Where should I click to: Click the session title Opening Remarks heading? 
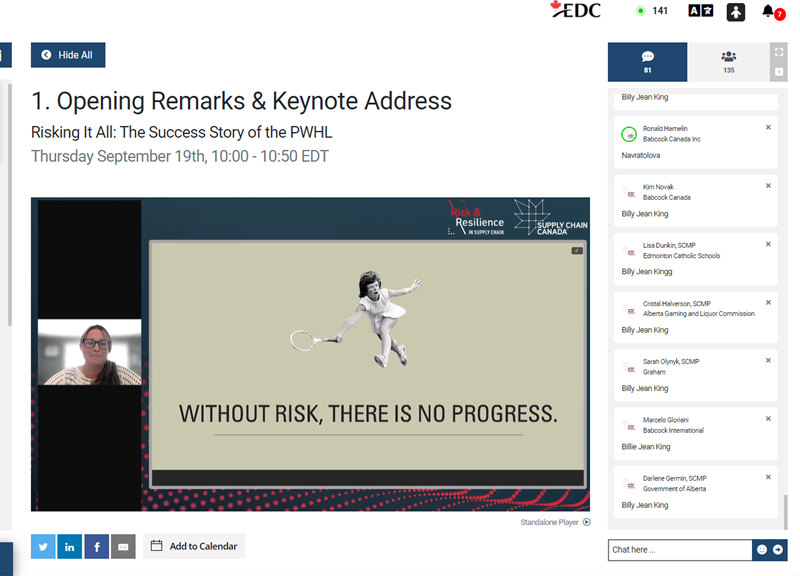coord(241,101)
